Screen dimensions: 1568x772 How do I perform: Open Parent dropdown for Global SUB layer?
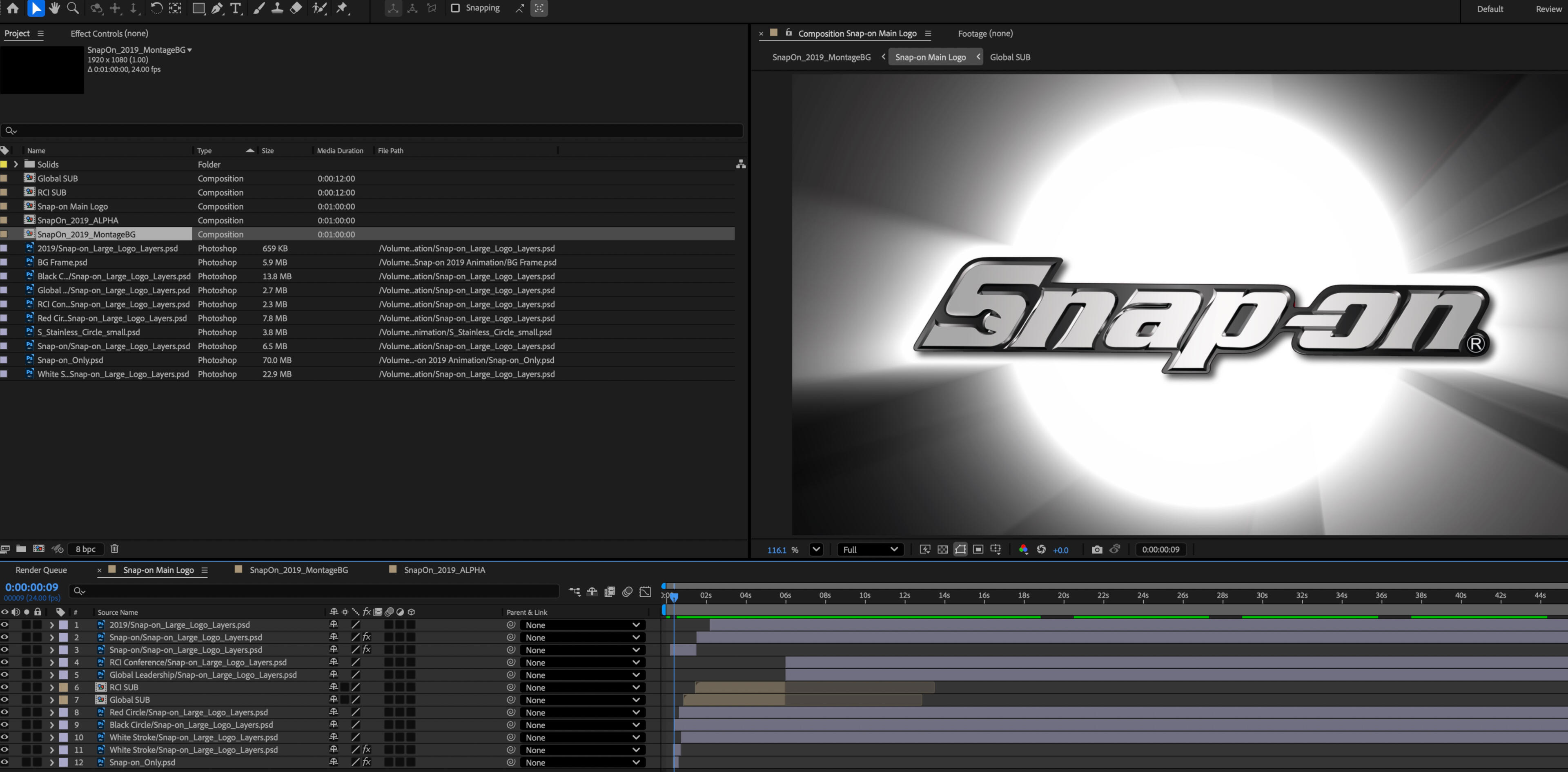click(582, 700)
